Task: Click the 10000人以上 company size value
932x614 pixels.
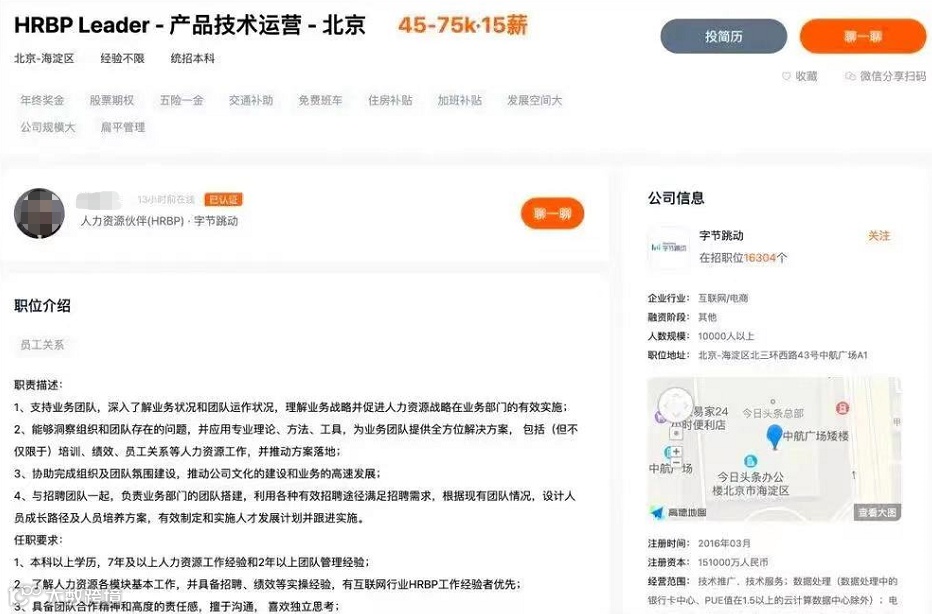Action: [726, 336]
